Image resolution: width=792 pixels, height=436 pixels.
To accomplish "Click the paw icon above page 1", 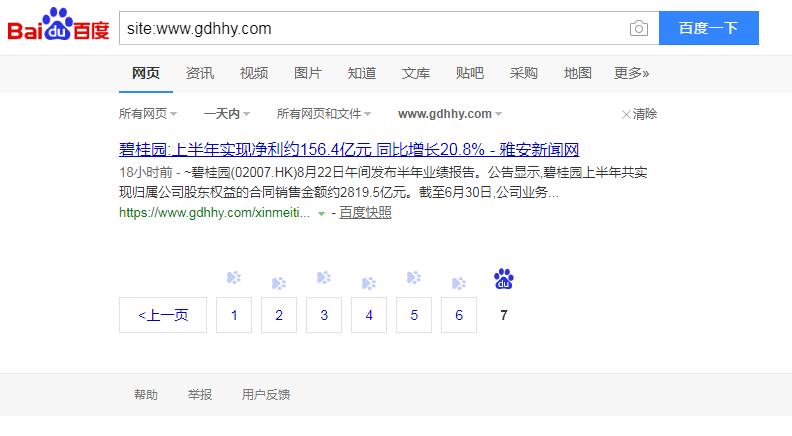I will point(234,277).
